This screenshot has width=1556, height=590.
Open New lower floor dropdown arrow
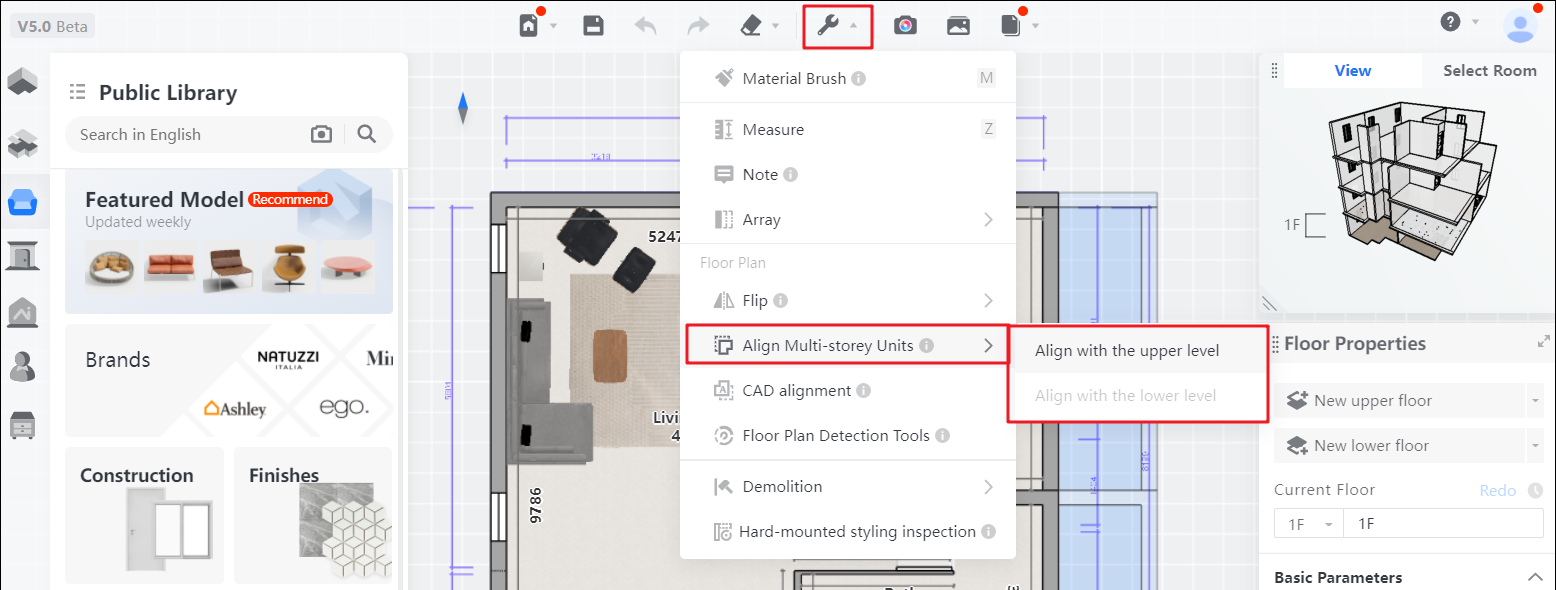(x=1534, y=446)
